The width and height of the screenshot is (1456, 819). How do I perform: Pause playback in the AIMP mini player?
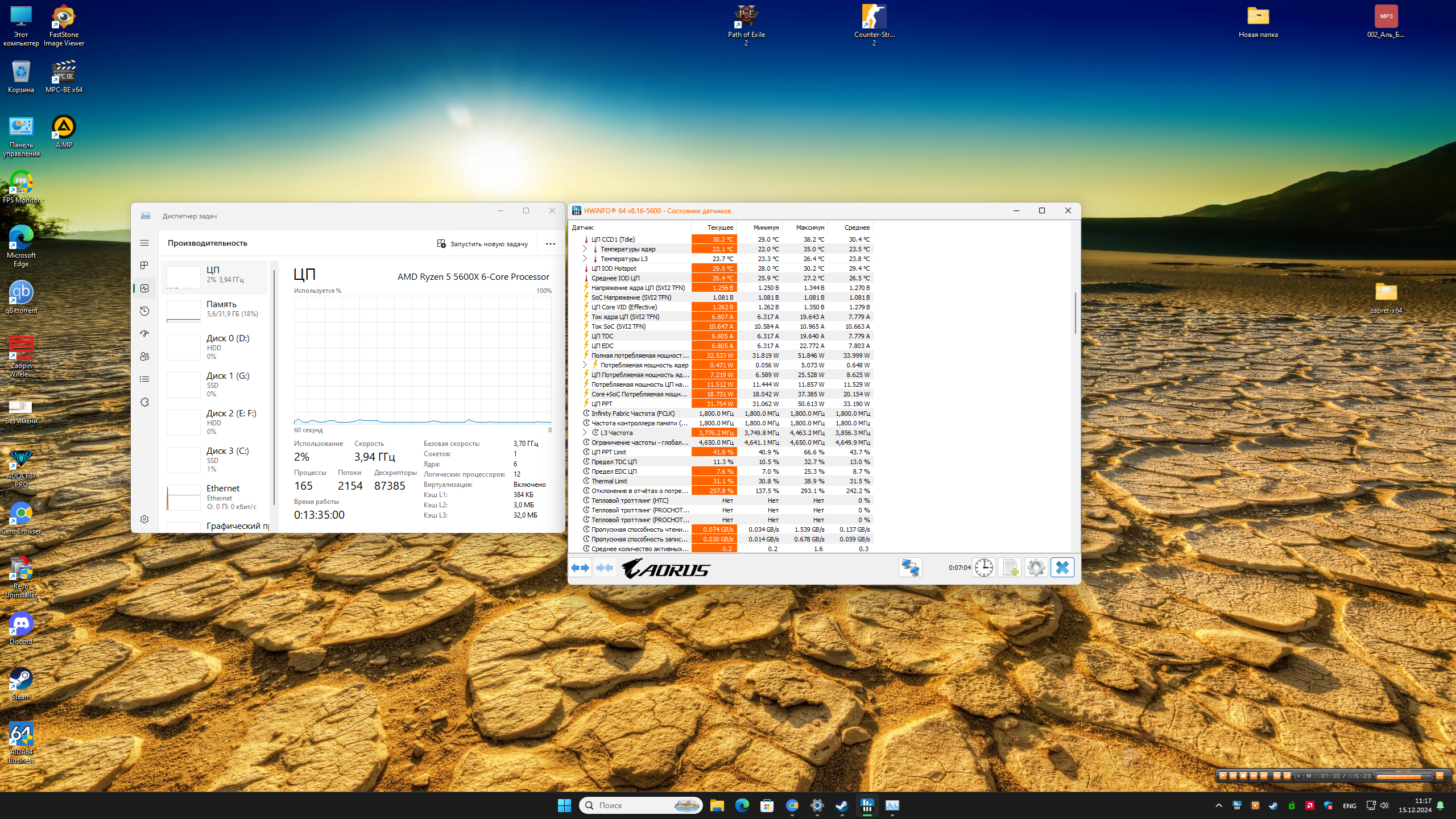tap(1233, 776)
